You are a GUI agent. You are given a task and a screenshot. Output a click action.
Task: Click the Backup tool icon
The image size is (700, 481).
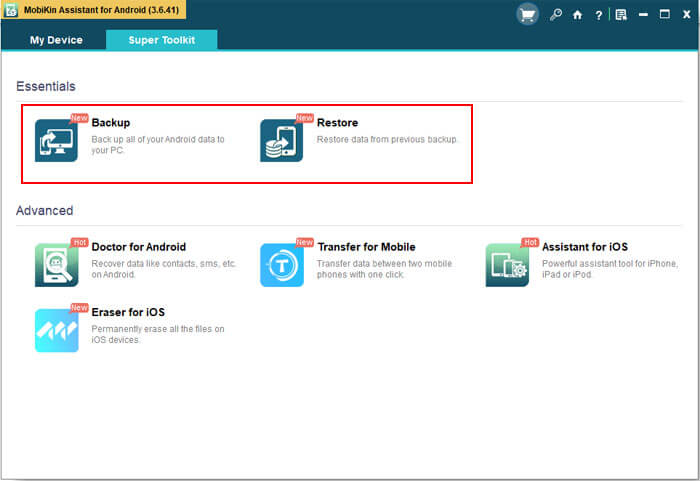[56, 140]
